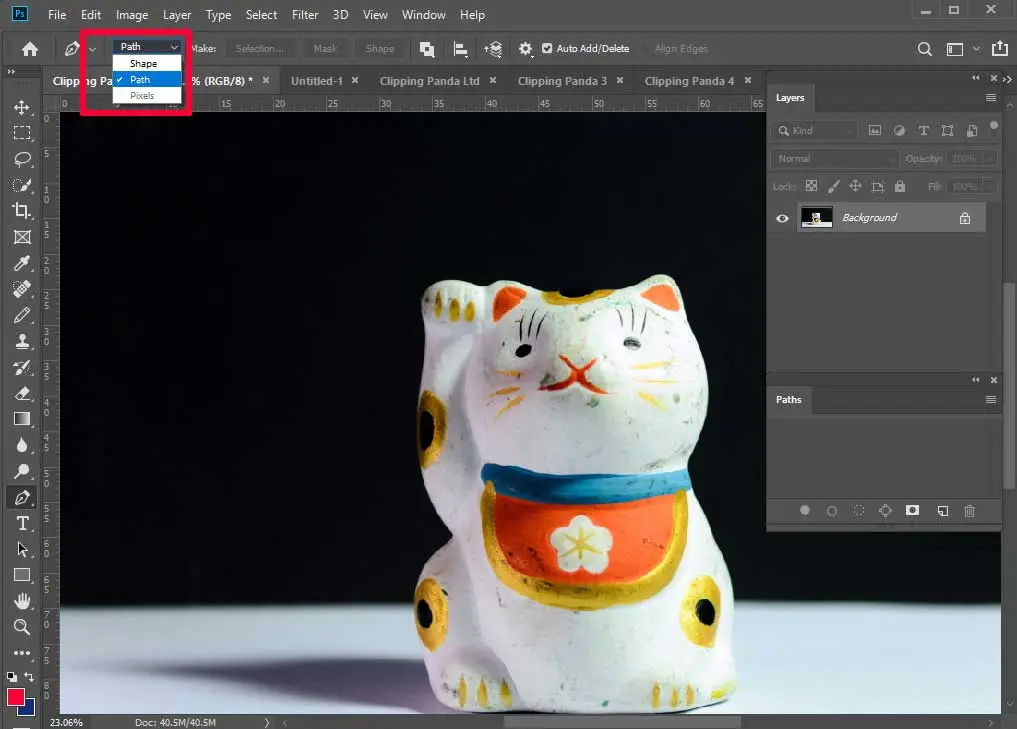
Task: Click the Search magnifier icon
Action: click(925, 49)
